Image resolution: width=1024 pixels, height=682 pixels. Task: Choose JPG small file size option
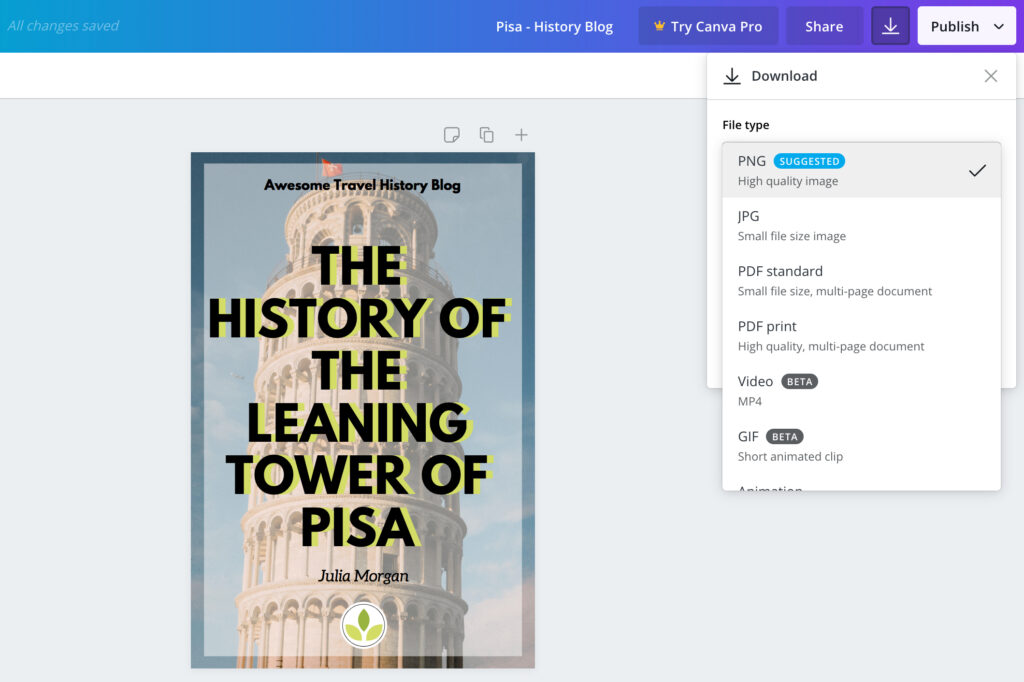tap(861, 225)
